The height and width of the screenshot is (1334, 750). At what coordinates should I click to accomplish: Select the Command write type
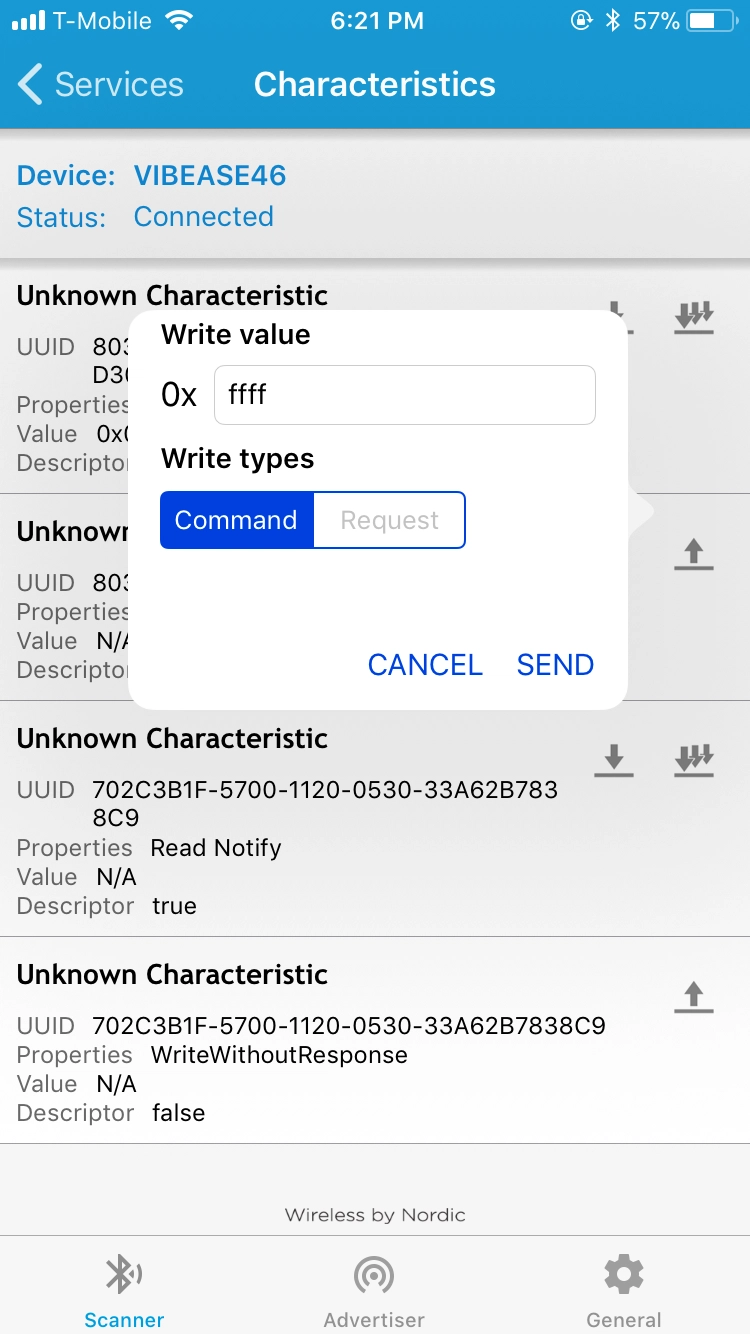(x=237, y=520)
